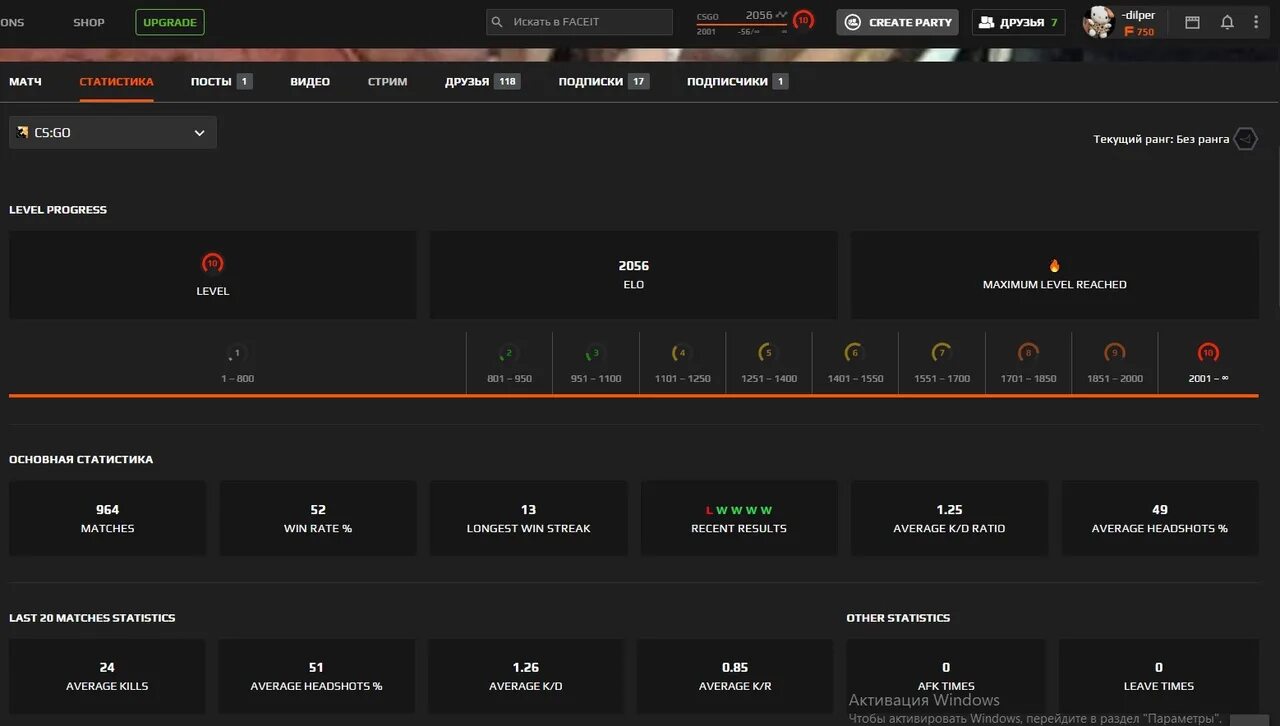The width and height of the screenshot is (1280, 726).
Task: Click the LEVEL PROGRESS heading
Action: 58,210
